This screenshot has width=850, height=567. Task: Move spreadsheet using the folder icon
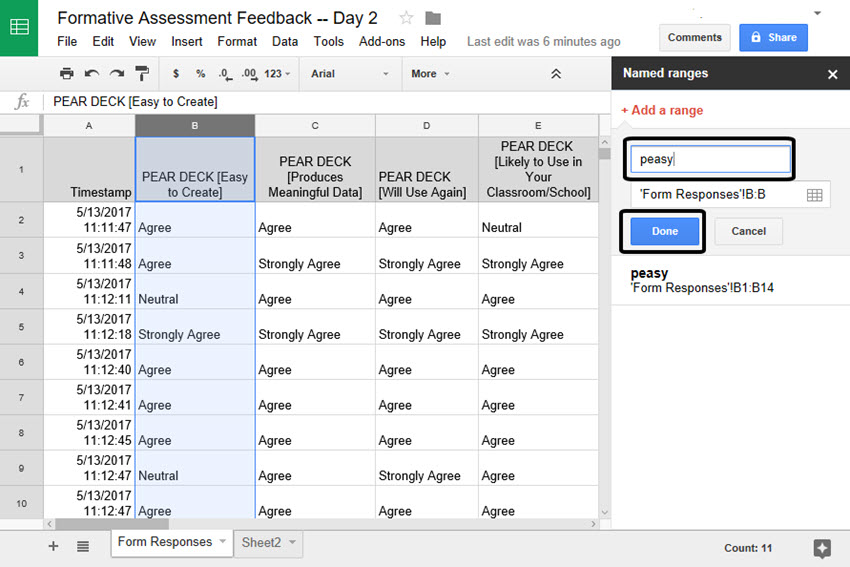pos(433,18)
